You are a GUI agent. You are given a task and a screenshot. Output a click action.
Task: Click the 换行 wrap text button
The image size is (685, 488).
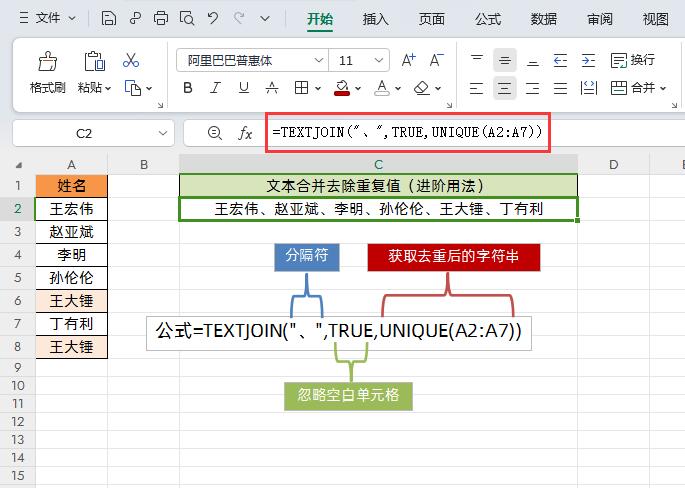click(633, 60)
